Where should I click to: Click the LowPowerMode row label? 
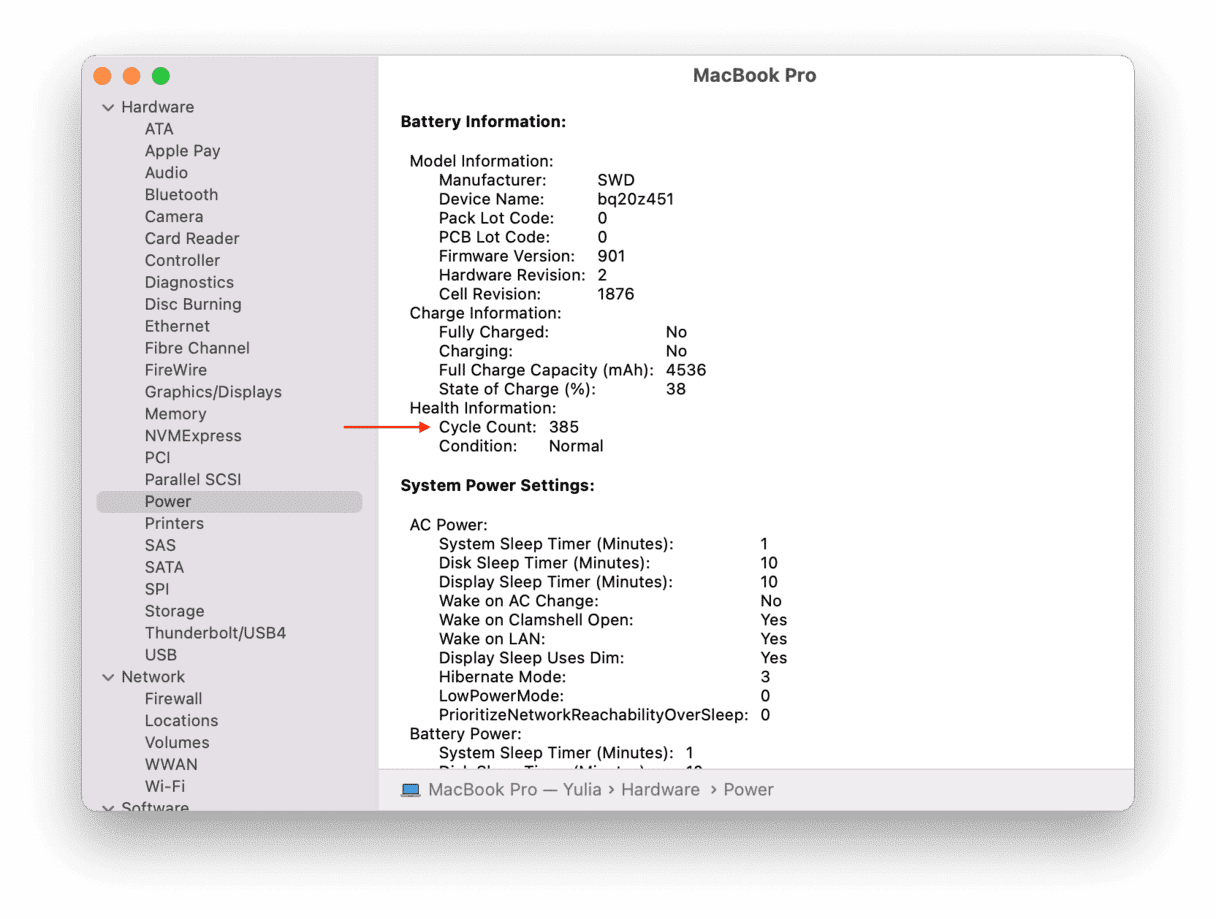click(501, 697)
